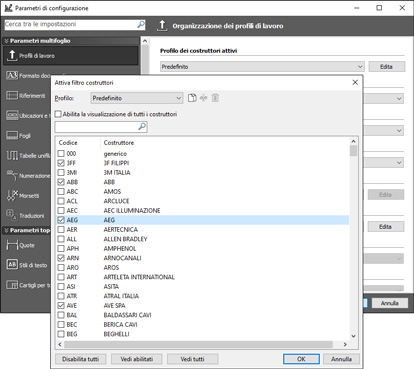Screen dimensions: 414x369
Task: Select the Fogli sidebar icon
Action: (x=12, y=136)
